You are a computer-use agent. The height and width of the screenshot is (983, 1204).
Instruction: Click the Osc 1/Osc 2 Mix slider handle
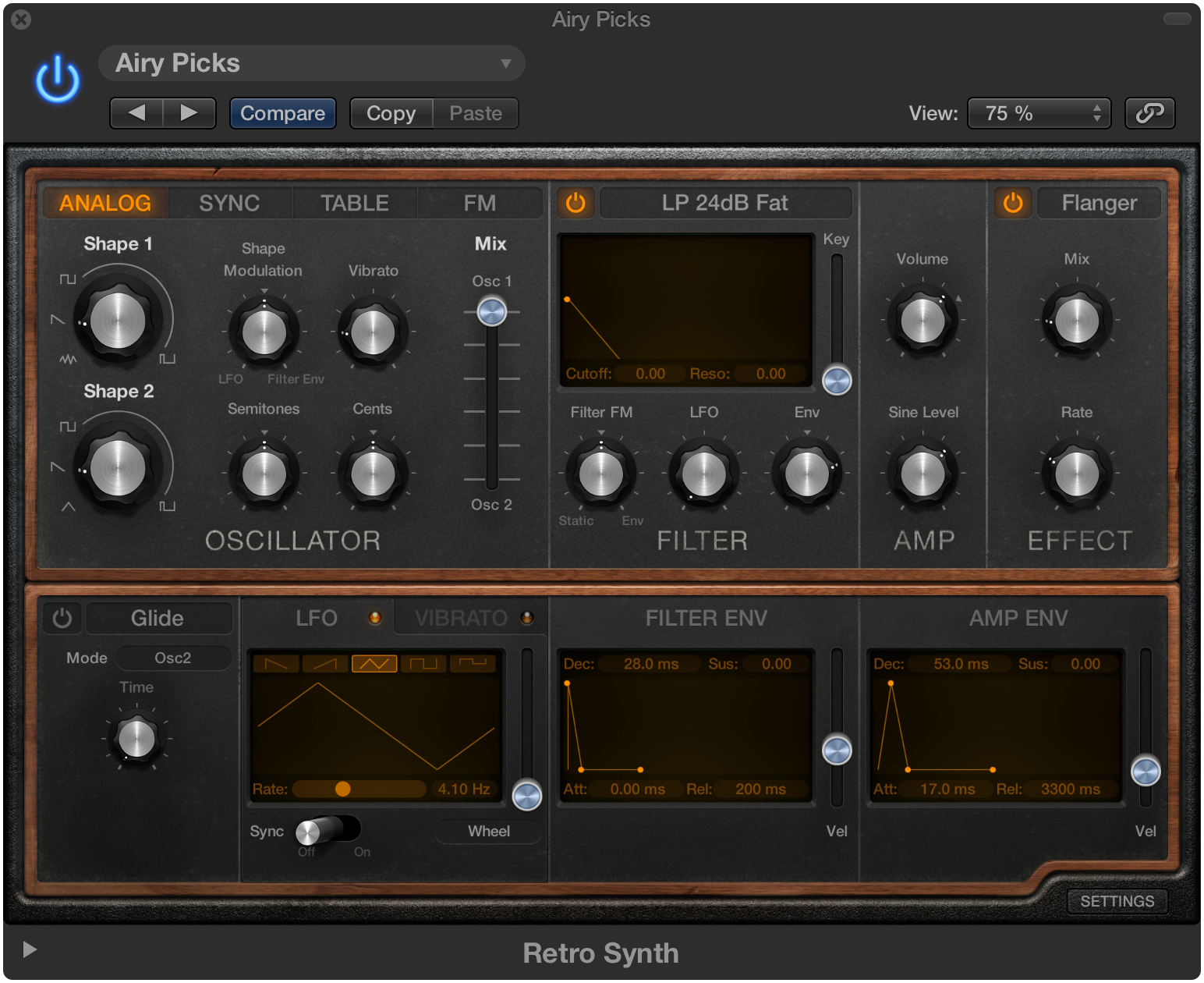pyautogui.click(x=490, y=311)
